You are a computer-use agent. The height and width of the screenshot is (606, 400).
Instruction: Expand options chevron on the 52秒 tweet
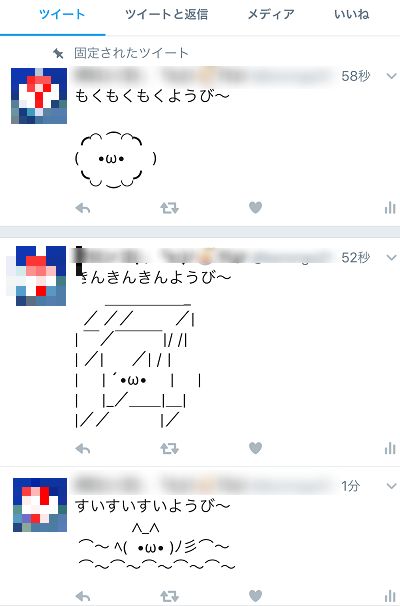point(391,257)
